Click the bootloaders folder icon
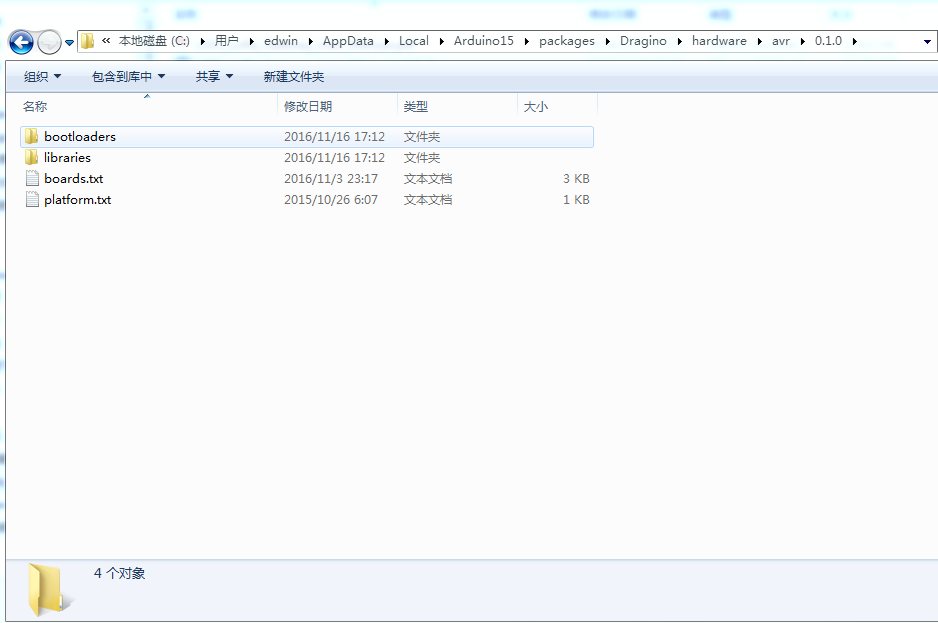 32,136
